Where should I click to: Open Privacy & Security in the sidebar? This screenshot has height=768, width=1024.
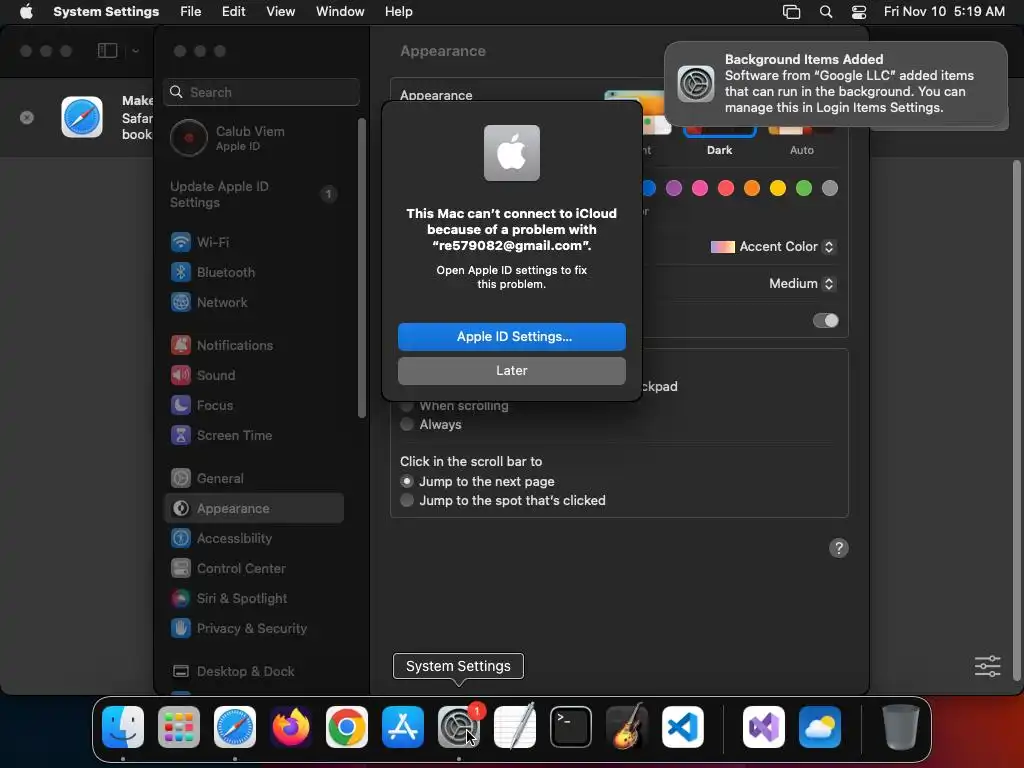coord(254,629)
